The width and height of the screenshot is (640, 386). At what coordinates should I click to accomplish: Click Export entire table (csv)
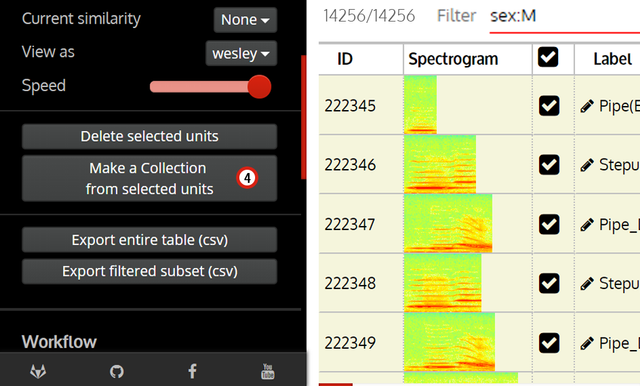tap(149, 240)
